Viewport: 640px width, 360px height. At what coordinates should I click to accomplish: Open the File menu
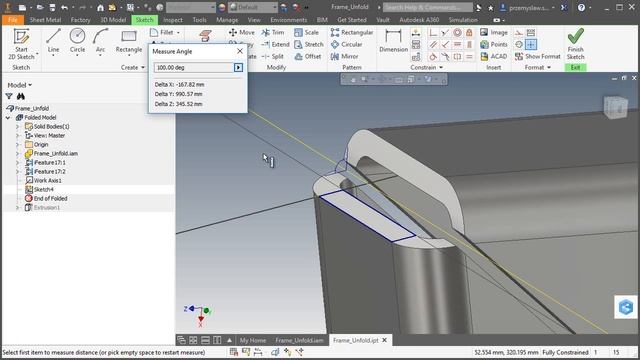pyautogui.click(x=13, y=20)
